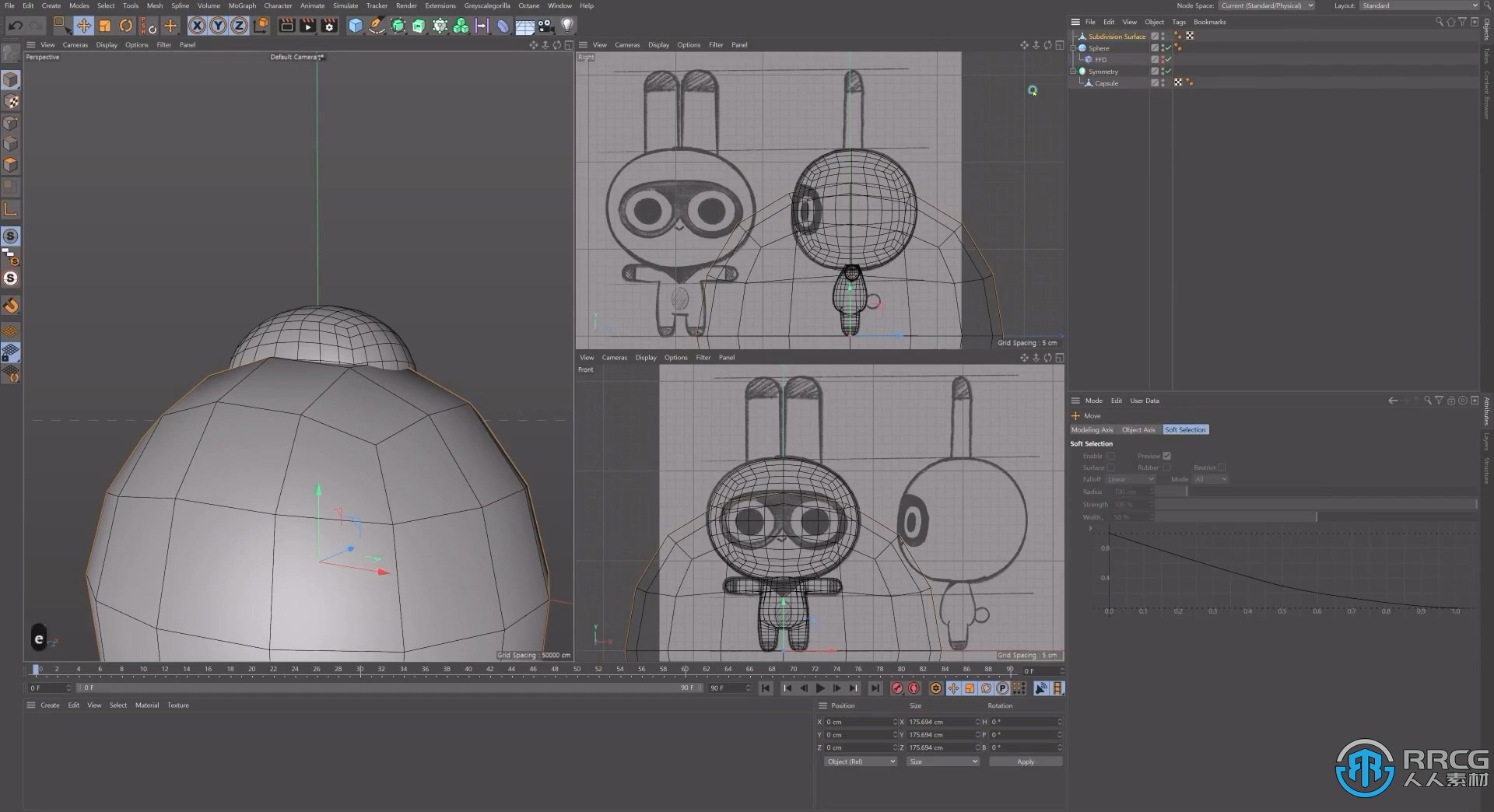Screen dimensions: 1494x812
Task: Click the Polygons mode cube icon
Action: click(x=10, y=165)
